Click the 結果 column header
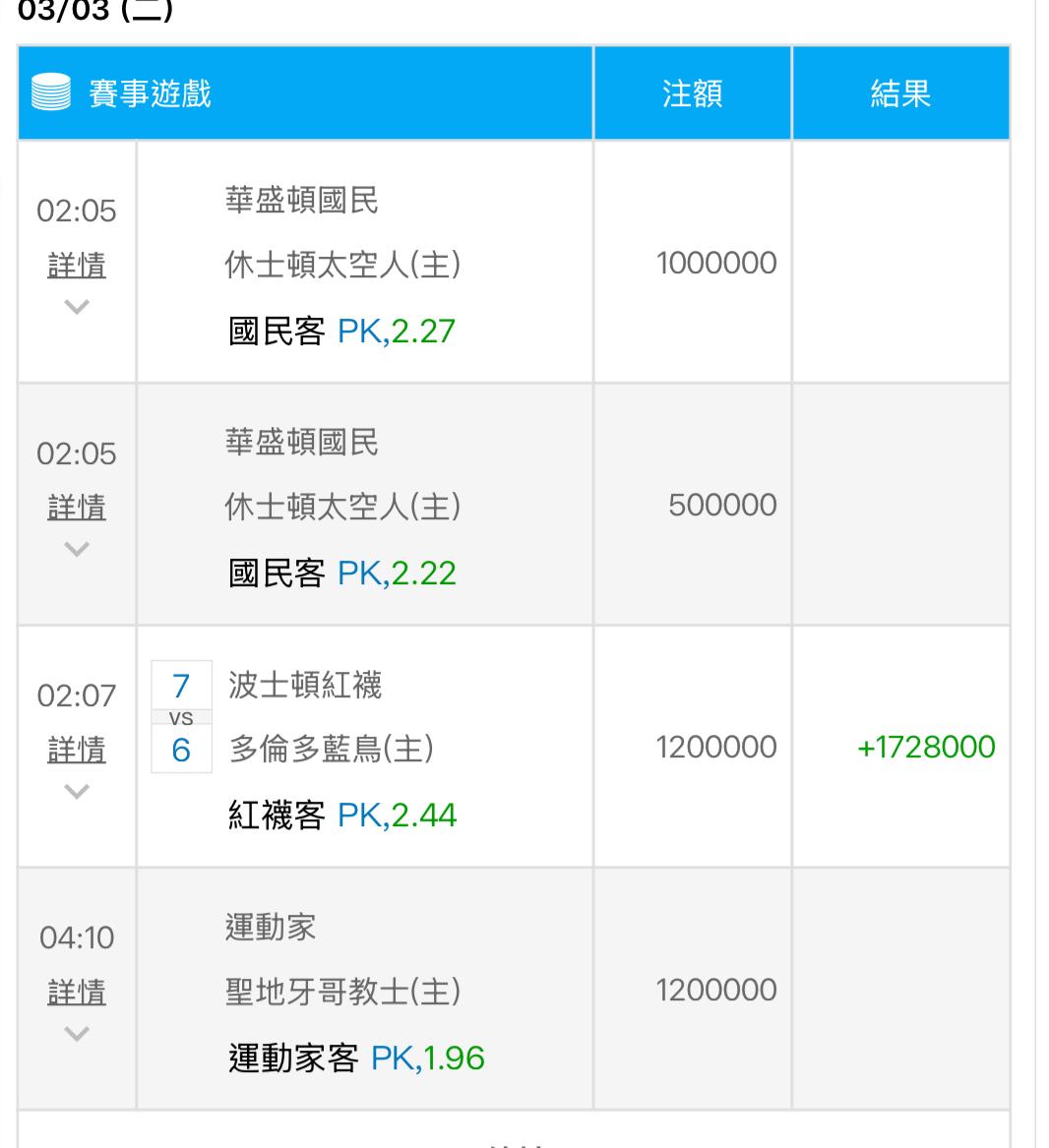 coord(899,94)
